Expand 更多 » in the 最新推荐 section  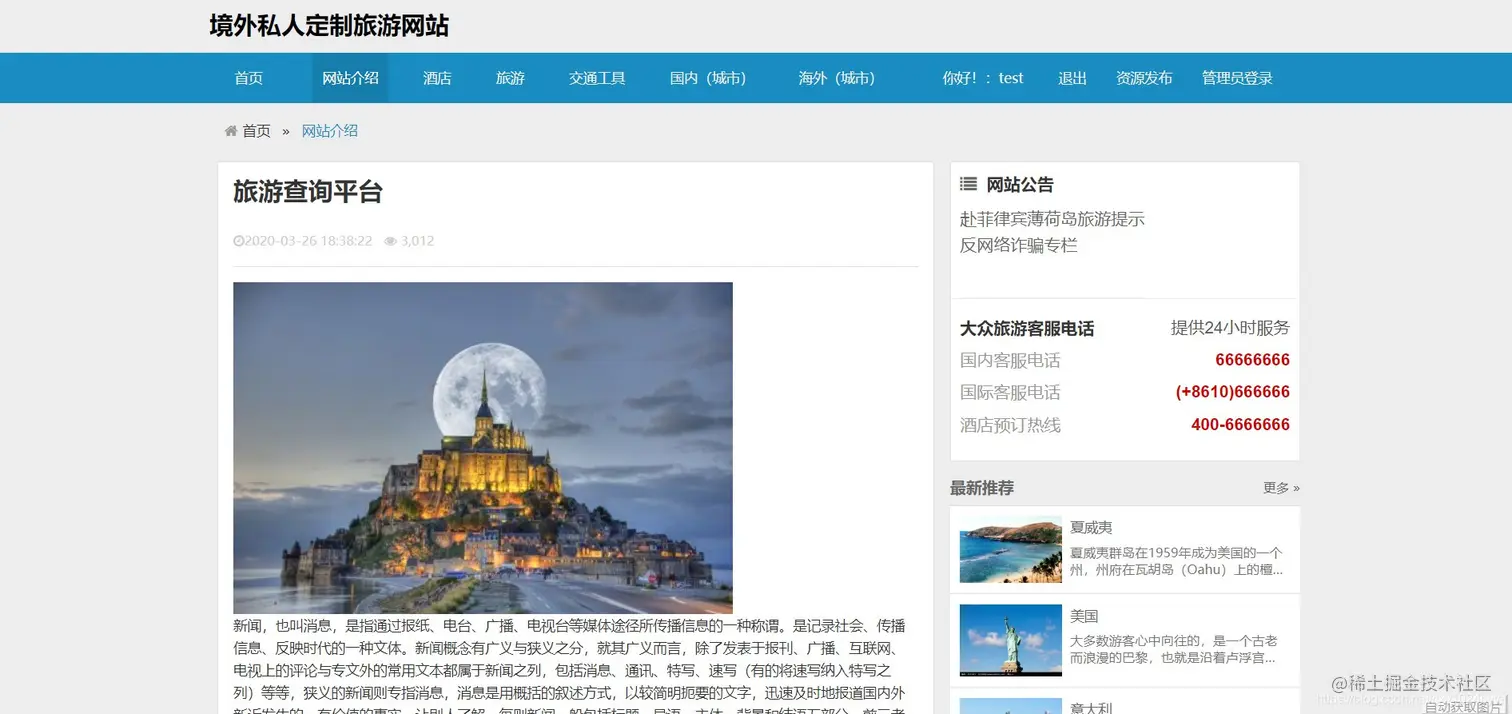coord(1278,487)
